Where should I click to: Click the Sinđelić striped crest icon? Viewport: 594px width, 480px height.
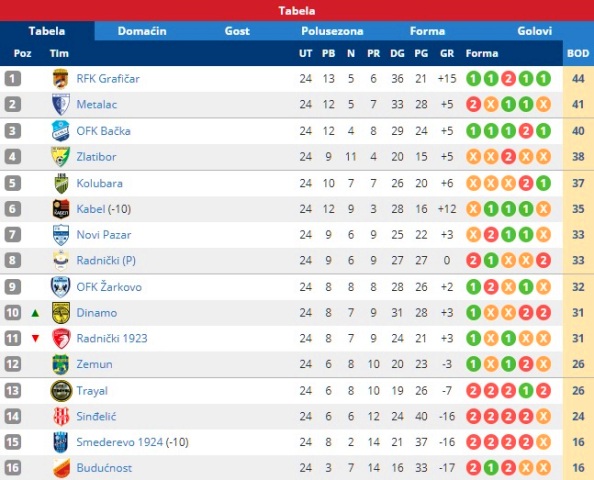click(61, 416)
